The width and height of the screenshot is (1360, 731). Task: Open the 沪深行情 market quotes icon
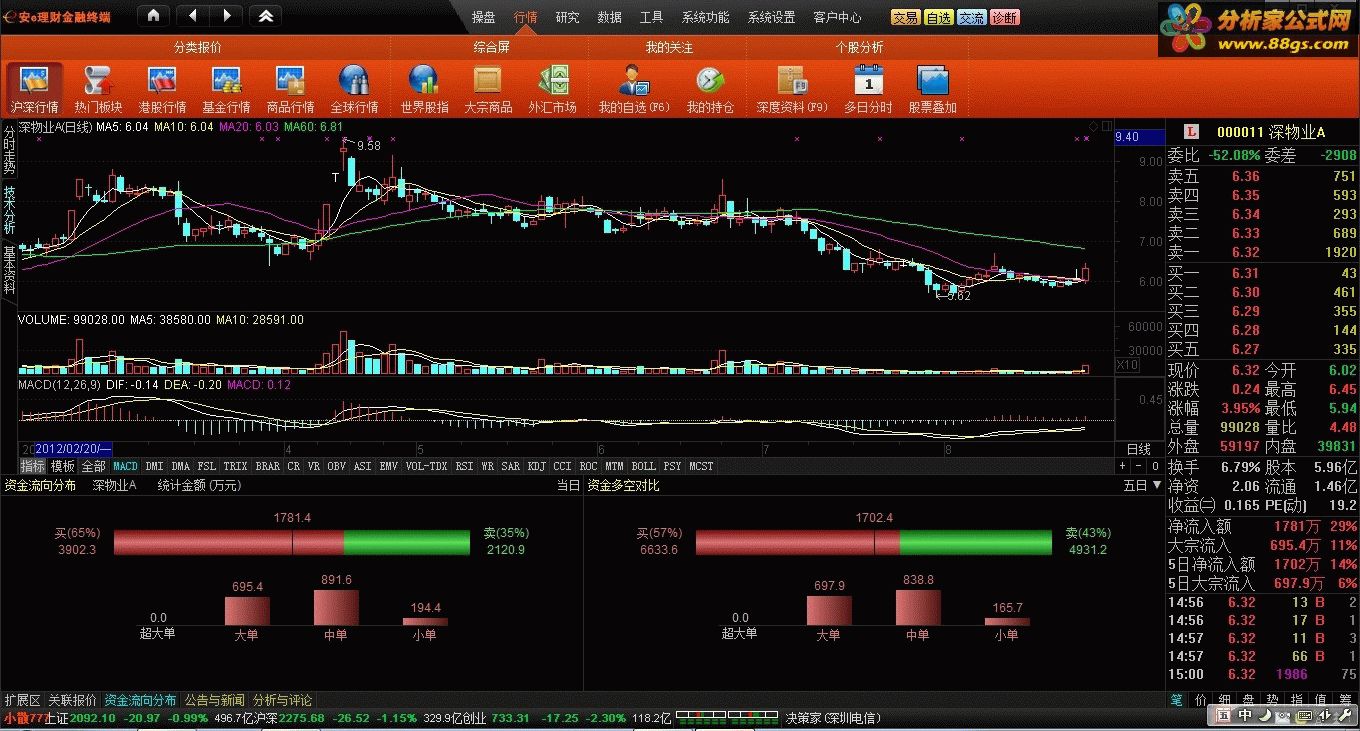coord(35,89)
